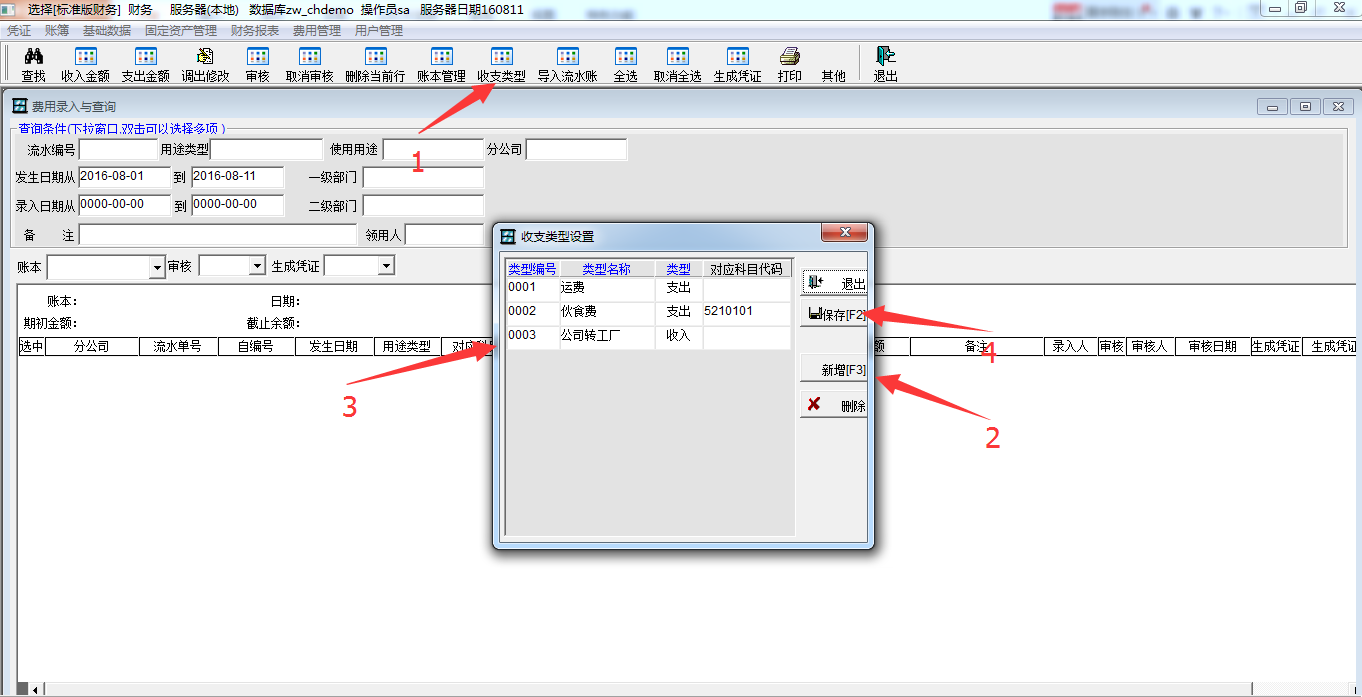Screen dimensions: 1362x697
Task: Open the 收支类型 settings tool
Action: coord(501,57)
